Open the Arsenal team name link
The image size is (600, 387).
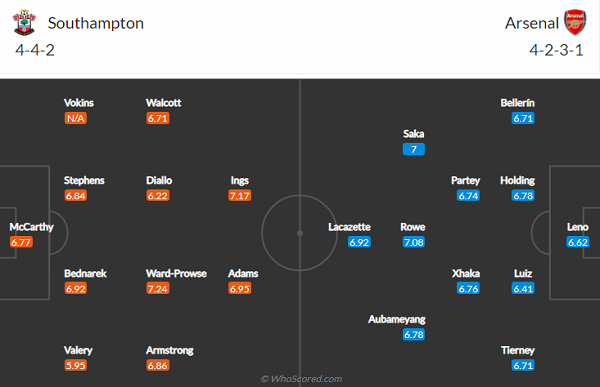532,23
